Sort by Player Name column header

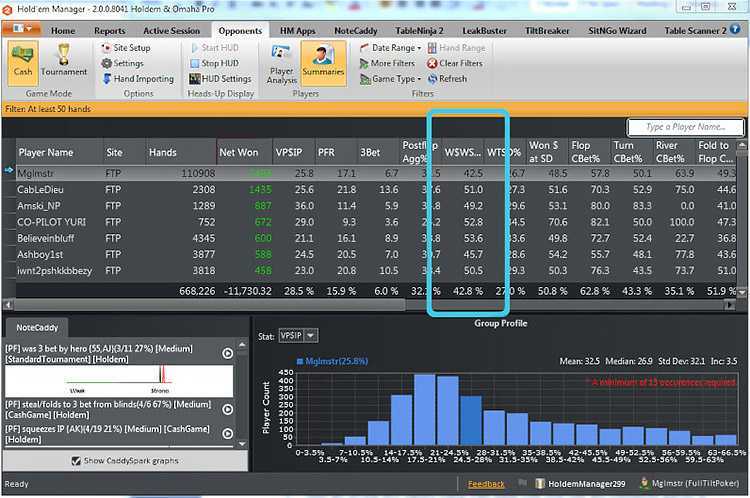[59, 152]
